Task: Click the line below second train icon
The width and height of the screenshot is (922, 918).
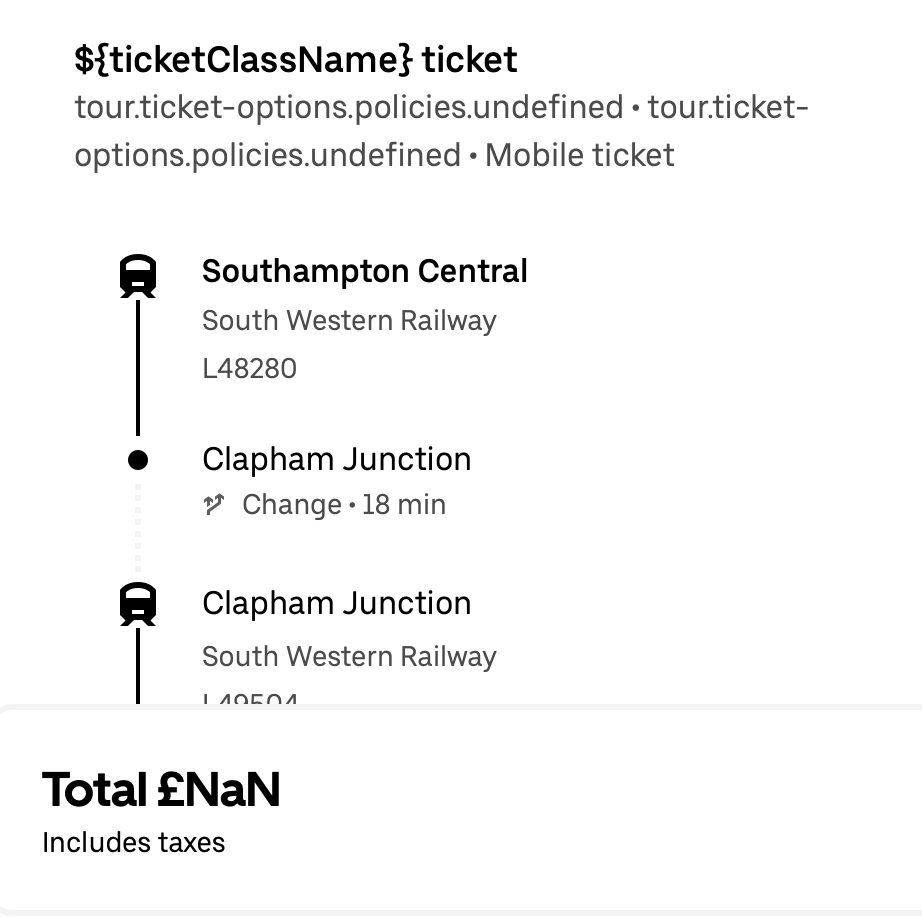Action: pos(138,665)
